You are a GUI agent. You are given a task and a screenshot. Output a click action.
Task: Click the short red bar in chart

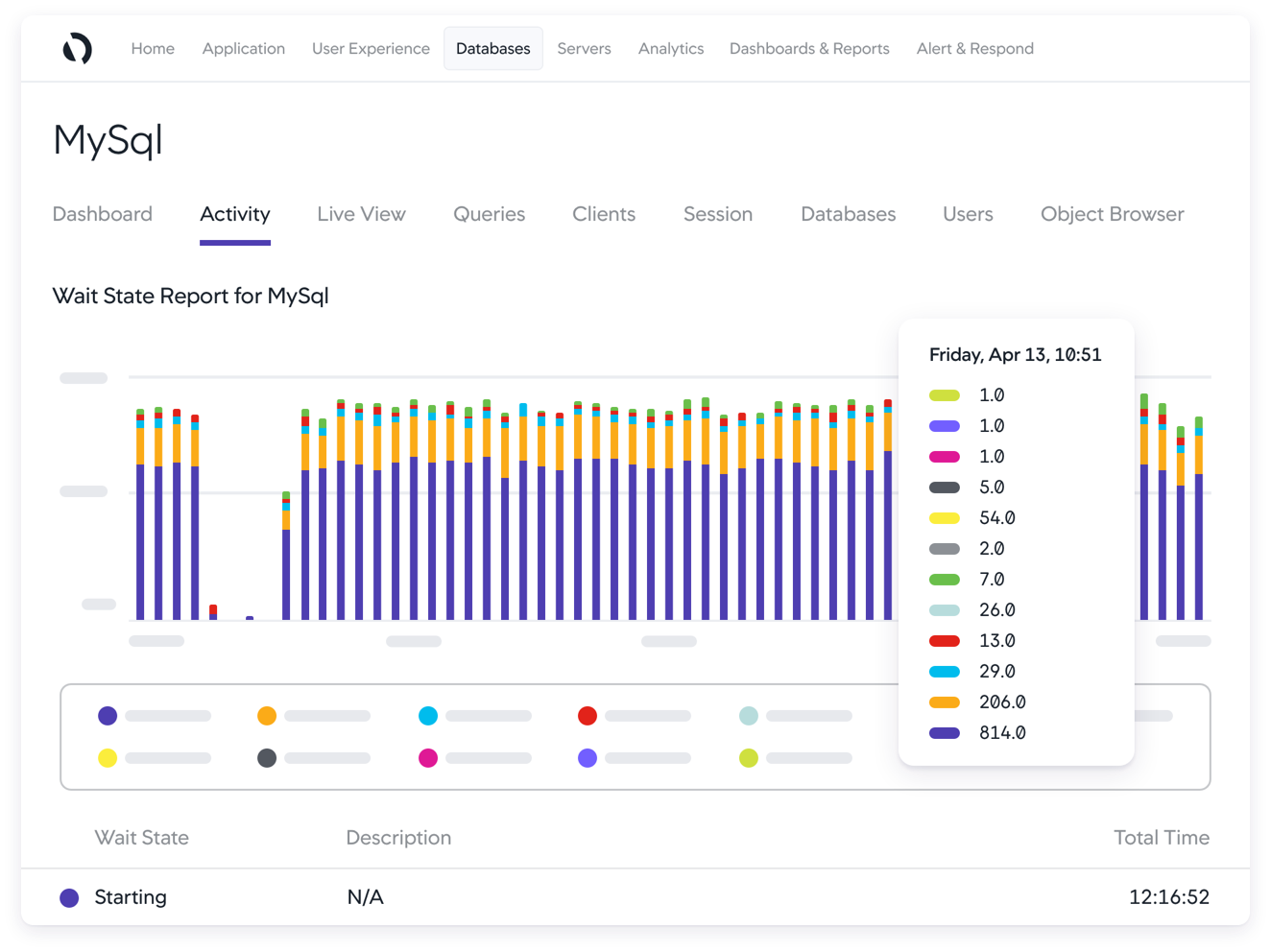point(213,610)
